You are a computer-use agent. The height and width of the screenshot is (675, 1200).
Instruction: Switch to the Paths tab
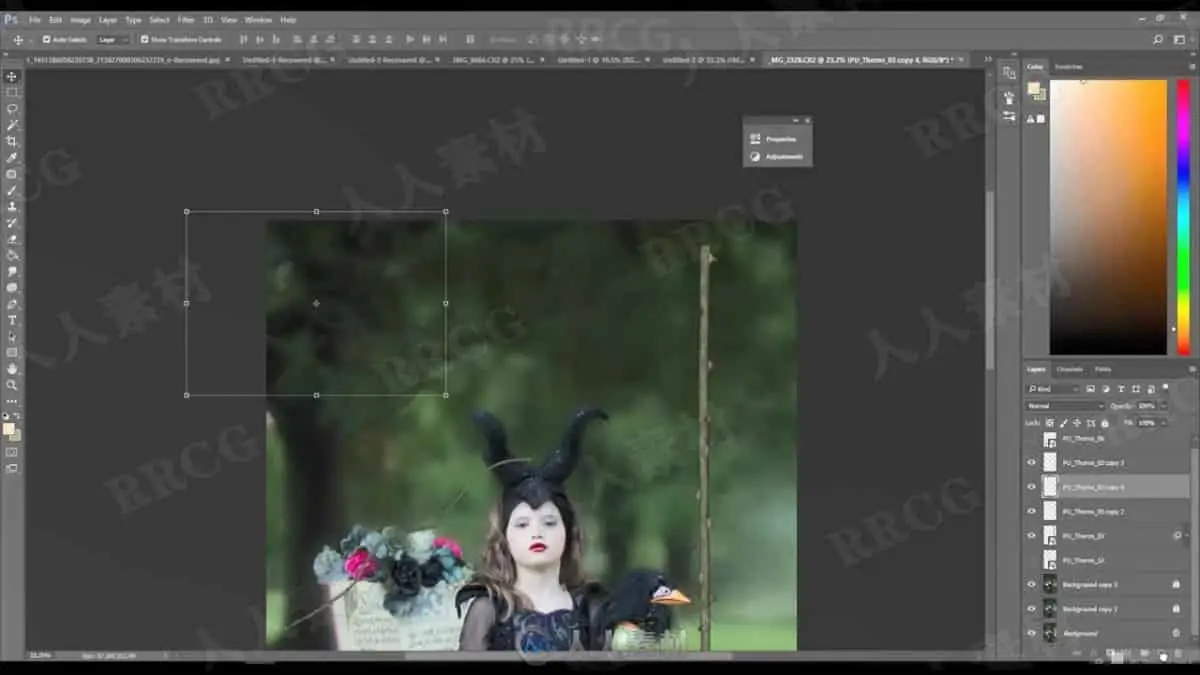point(1102,369)
